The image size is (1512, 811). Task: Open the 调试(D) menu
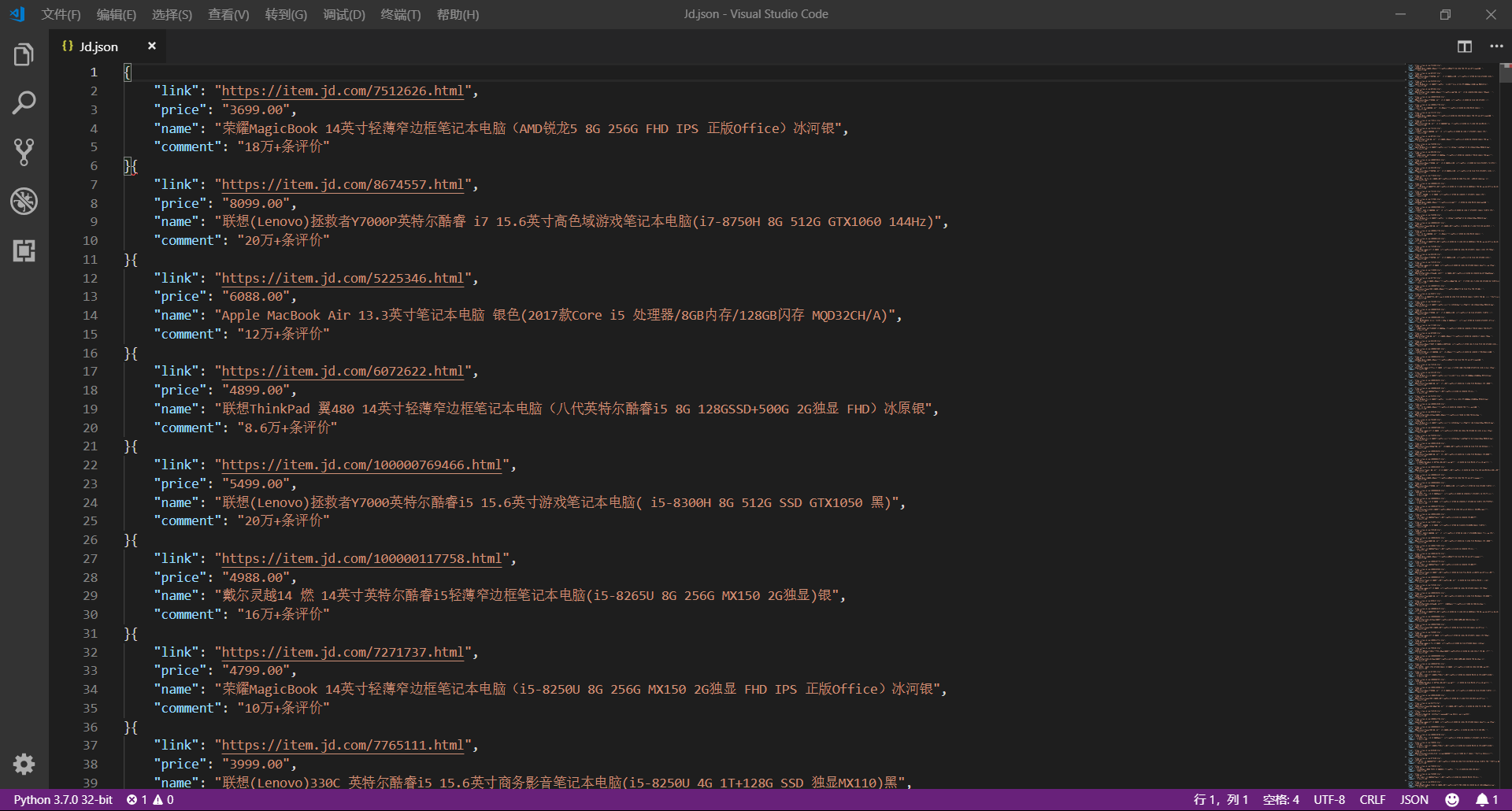click(344, 14)
